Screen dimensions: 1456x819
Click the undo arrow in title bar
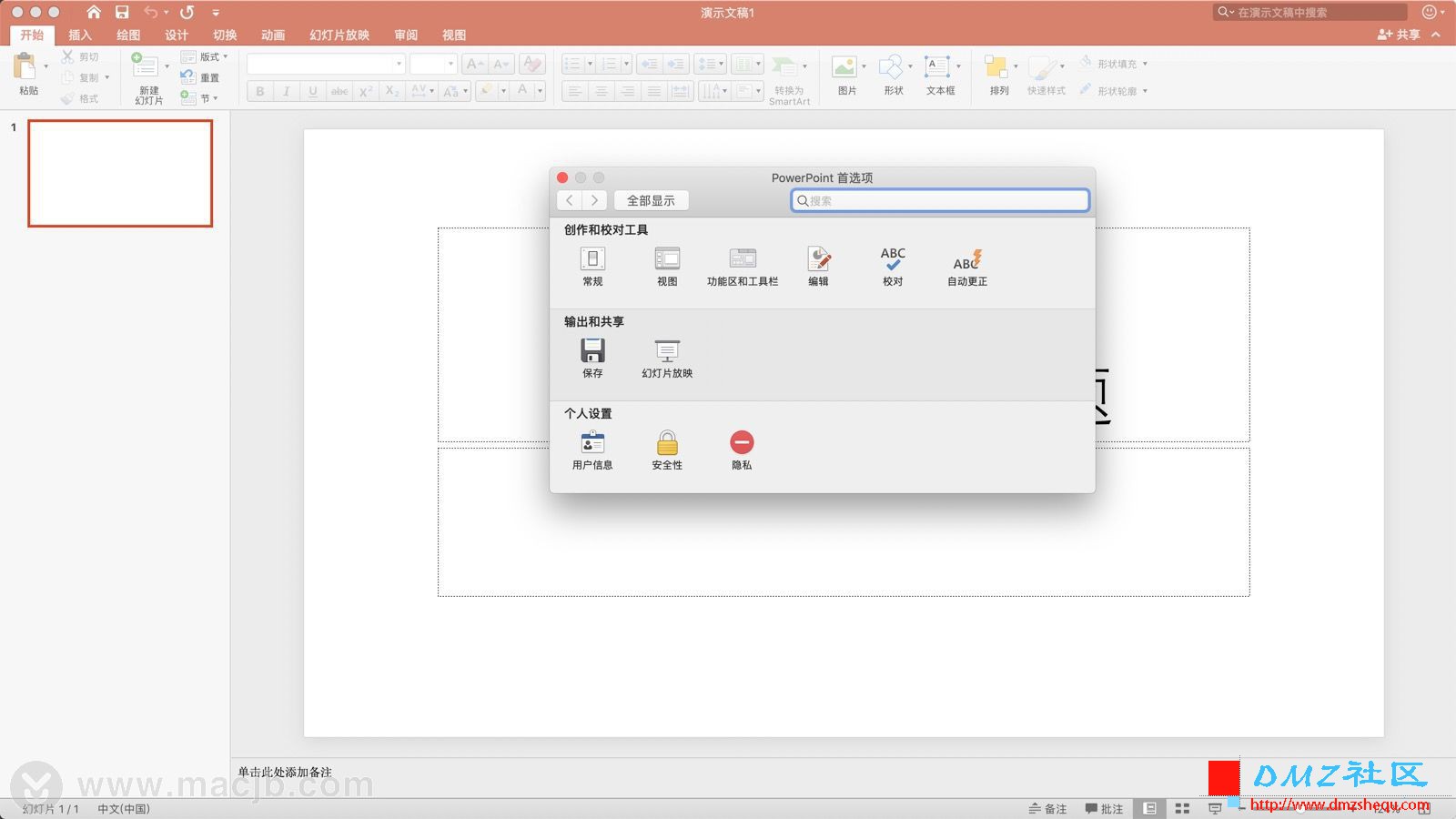click(x=151, y=12)
